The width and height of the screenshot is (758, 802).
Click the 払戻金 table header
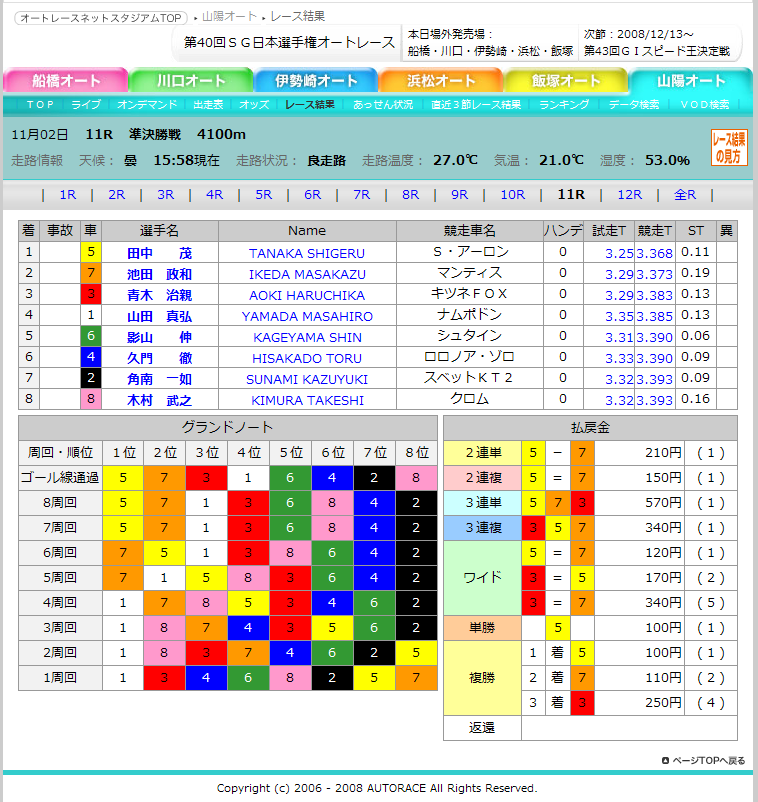[x=590, y=428]
